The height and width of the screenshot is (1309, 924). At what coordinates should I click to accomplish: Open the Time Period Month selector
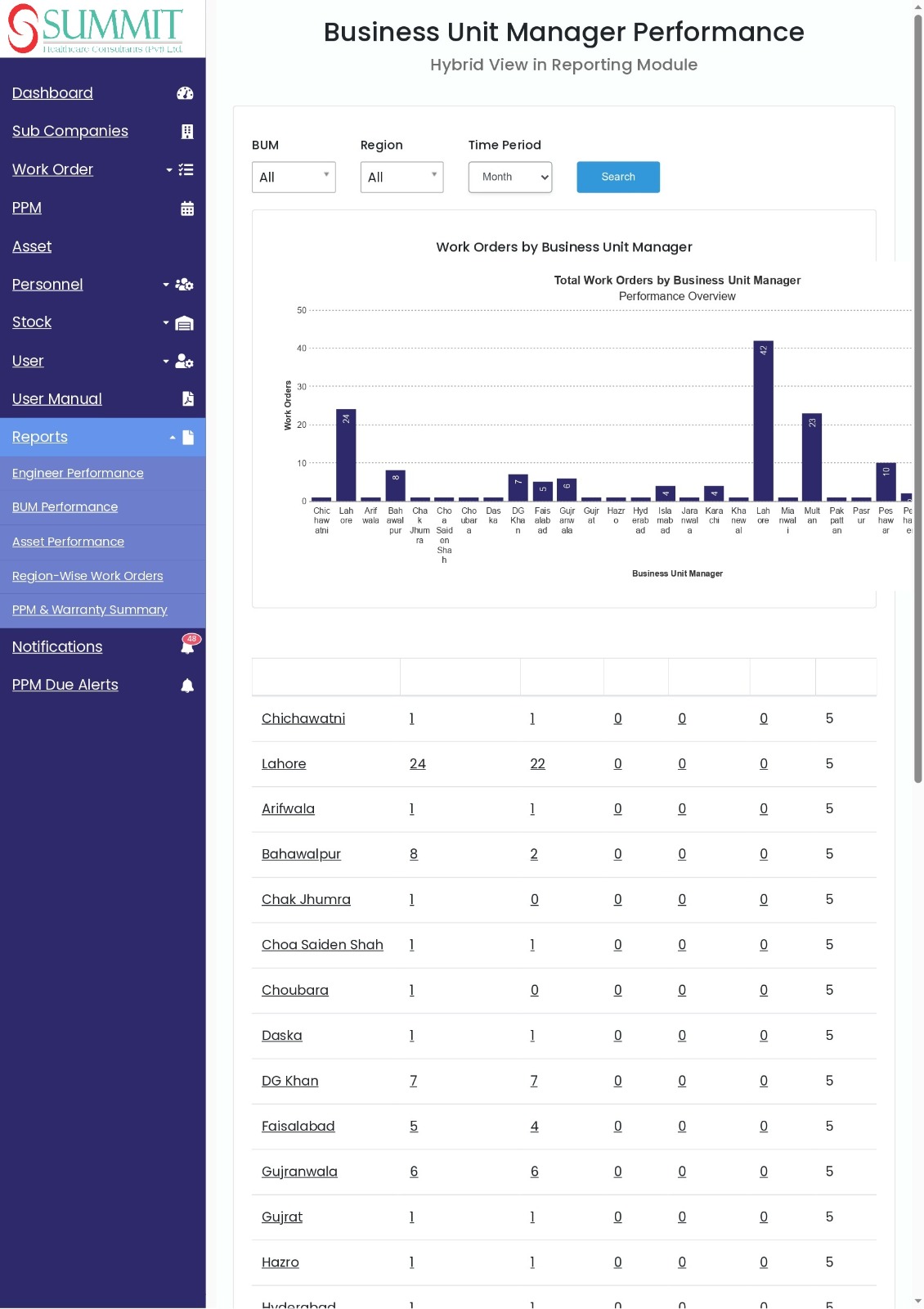coord(510,178)
